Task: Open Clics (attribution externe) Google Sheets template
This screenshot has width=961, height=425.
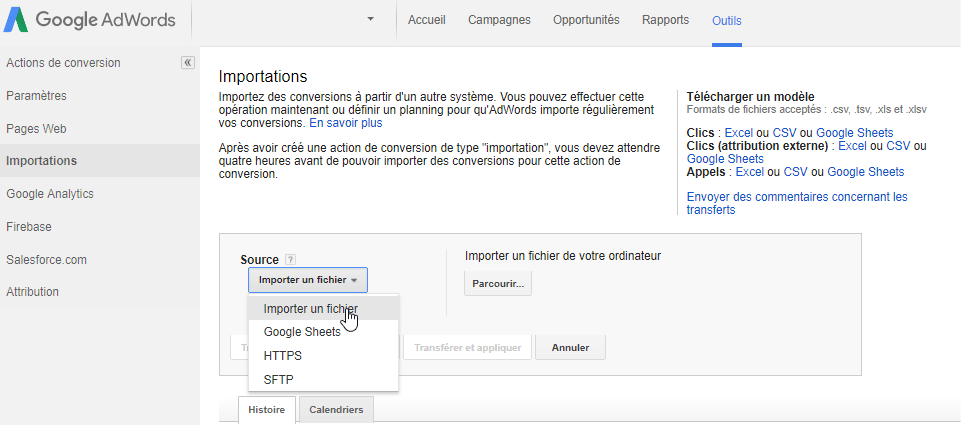Action: pyautogui.click(x=726, y=159)
